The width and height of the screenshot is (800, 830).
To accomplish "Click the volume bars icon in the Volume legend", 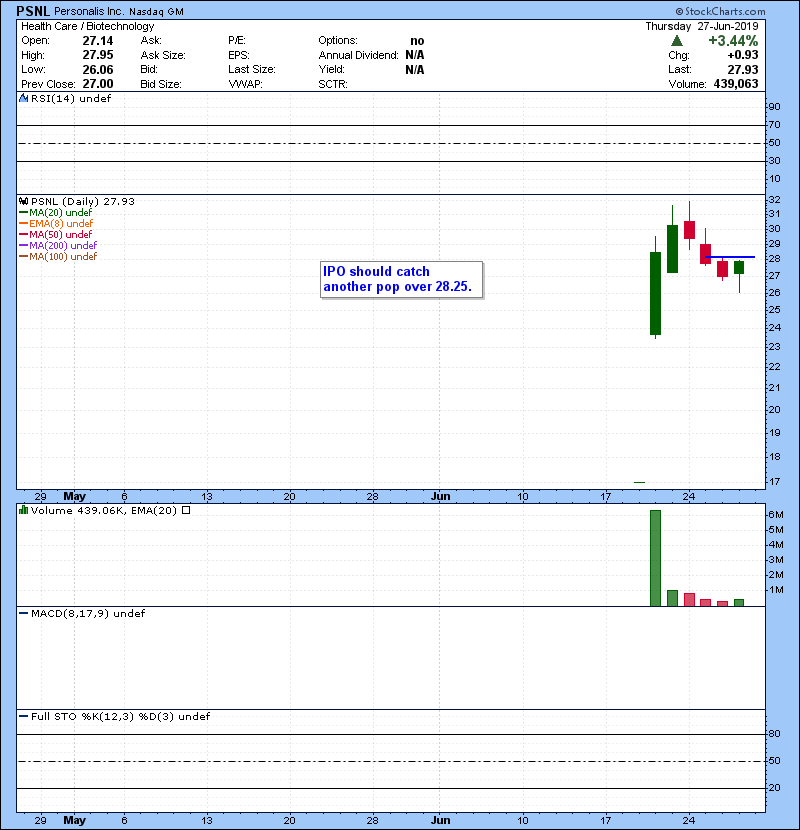I will 23,510.
